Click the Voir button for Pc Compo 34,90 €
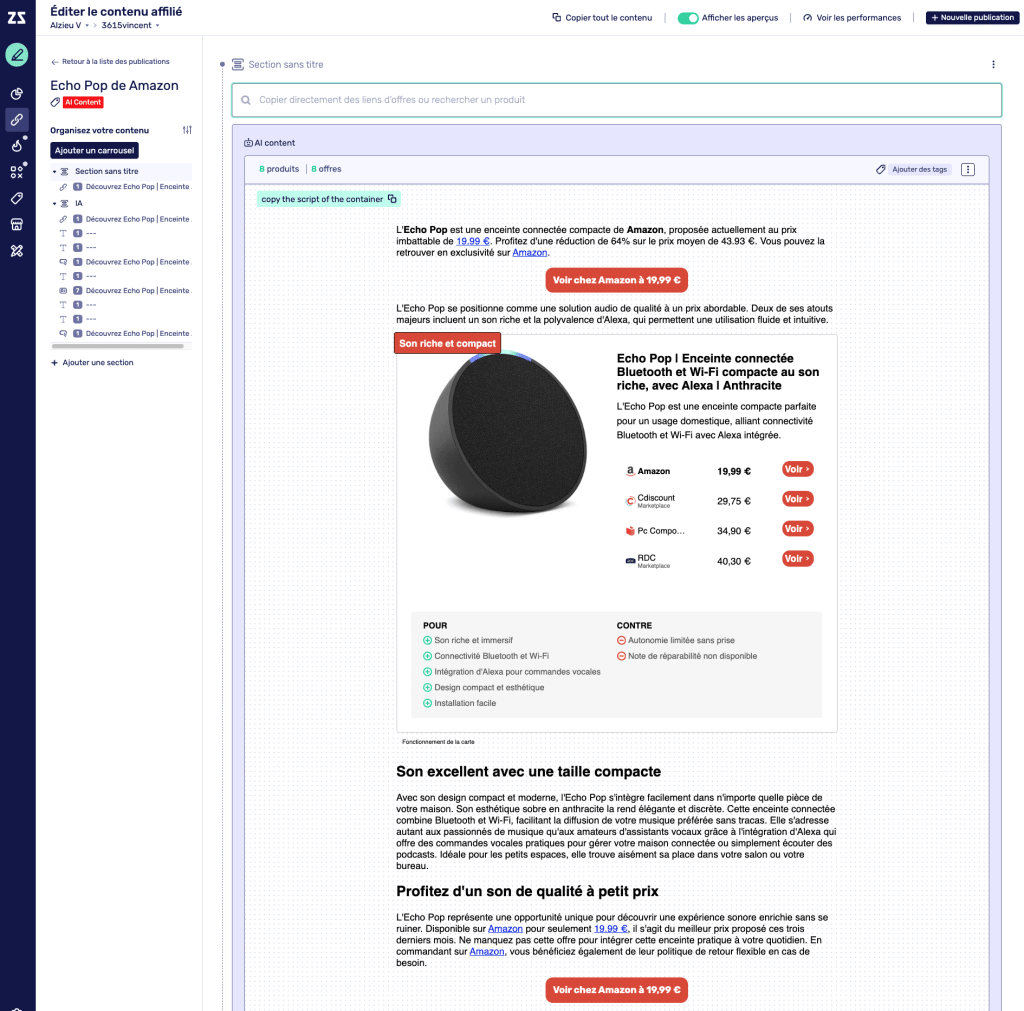 [797, 529]
